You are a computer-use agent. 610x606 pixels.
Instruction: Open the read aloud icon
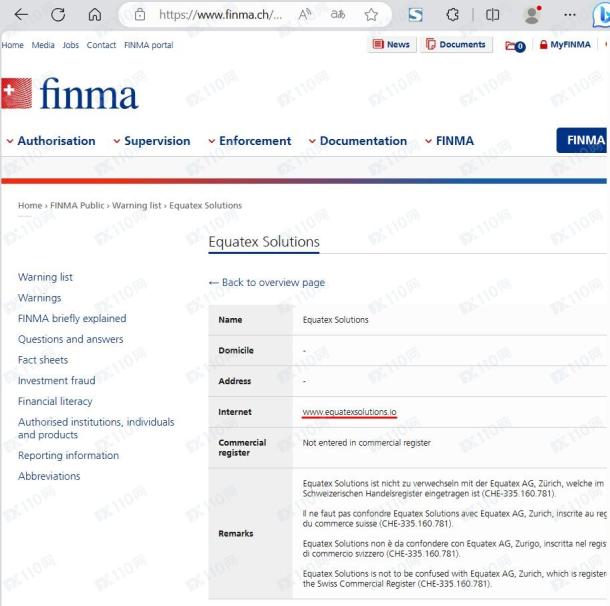[x=305, y=15]
